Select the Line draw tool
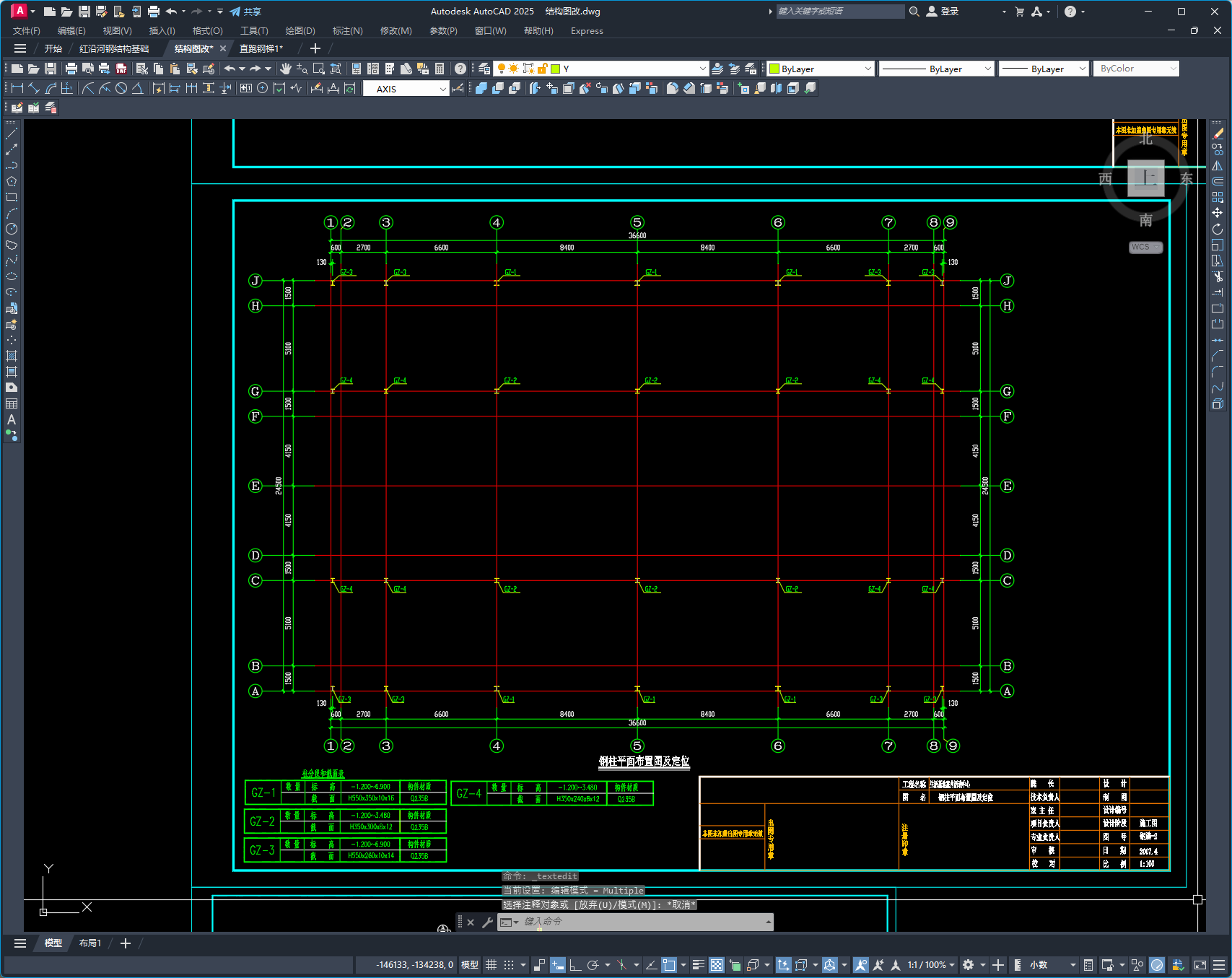Image resolution: width=1232 pixels, height=978 pixels. coord(12,134)
